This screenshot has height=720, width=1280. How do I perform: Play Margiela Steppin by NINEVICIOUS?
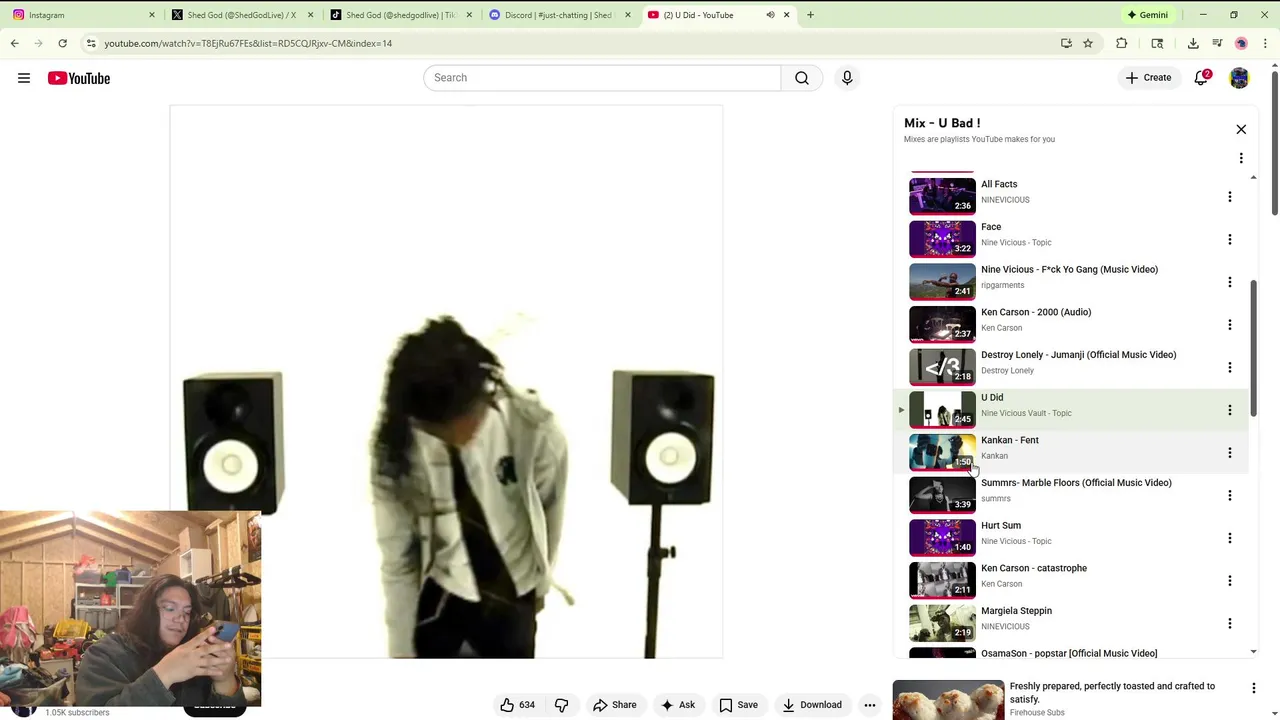[942, 623]
